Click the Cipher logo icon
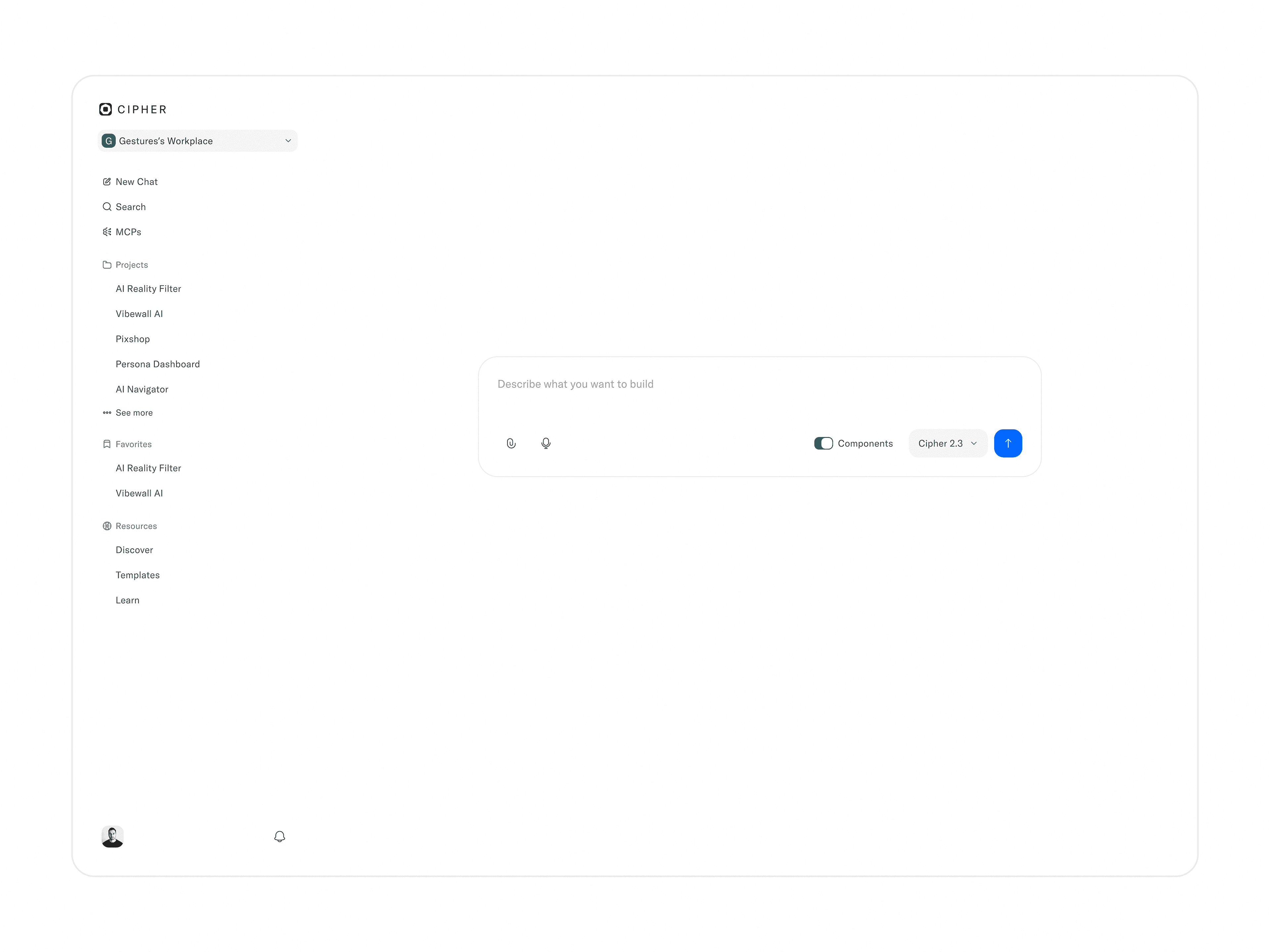This screenshot has width=1270, height=952. 106,109
